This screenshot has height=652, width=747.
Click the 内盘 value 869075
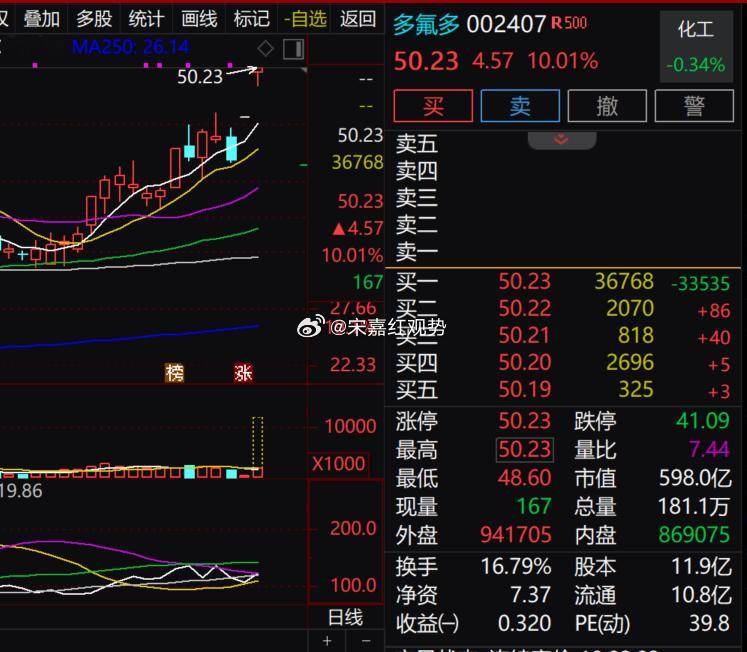pos(694,535)
